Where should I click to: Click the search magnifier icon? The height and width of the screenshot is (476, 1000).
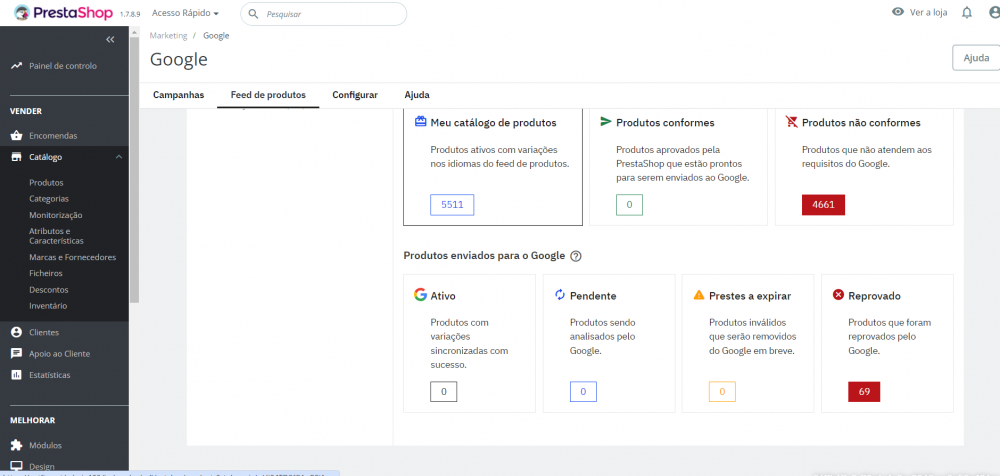253,13
